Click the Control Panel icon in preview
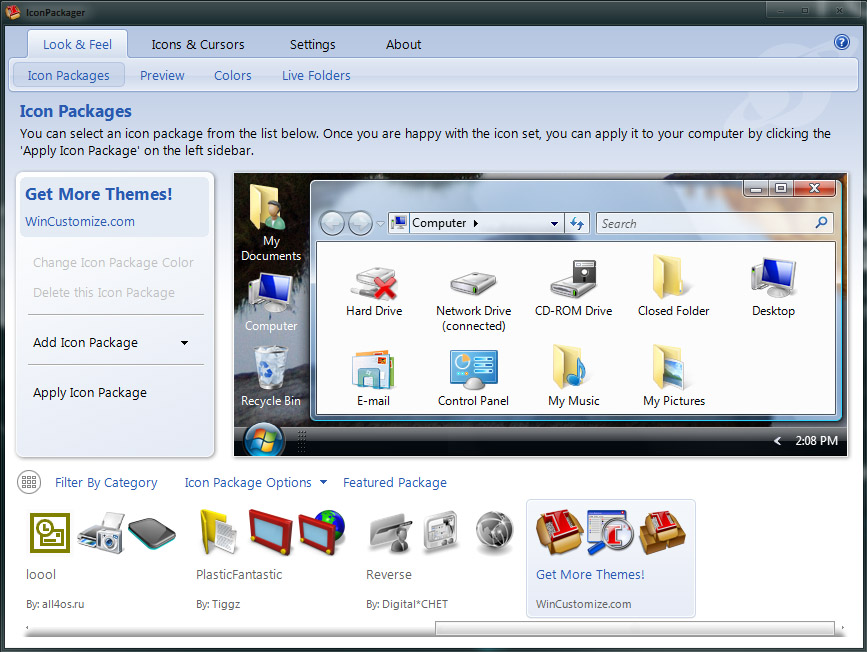 click(473, 369)
